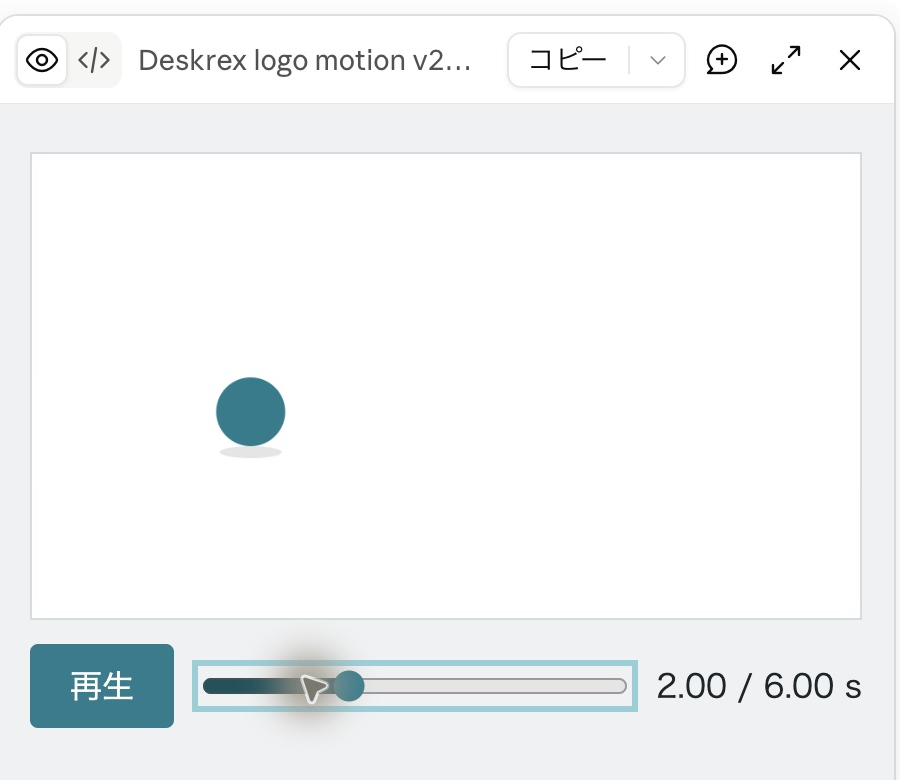The height and width of the screenshot is (780, 900).
Task: Click the 2.00 / 6.00 s time readout
Action: click(759, 686)
